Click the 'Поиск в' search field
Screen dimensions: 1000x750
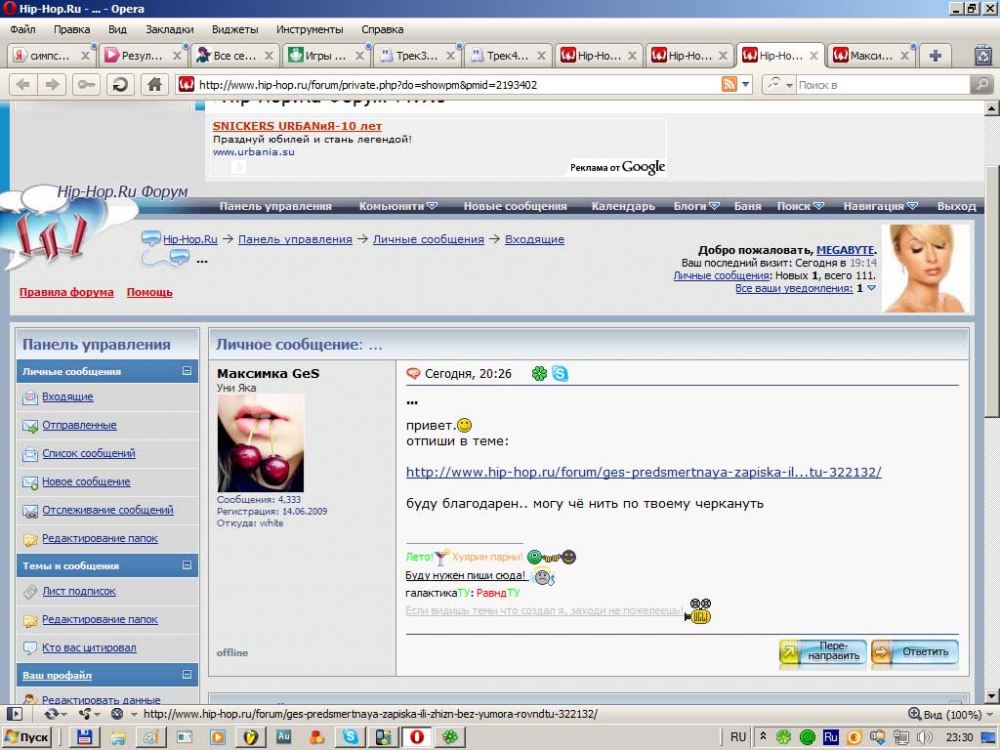pos(881,84)
